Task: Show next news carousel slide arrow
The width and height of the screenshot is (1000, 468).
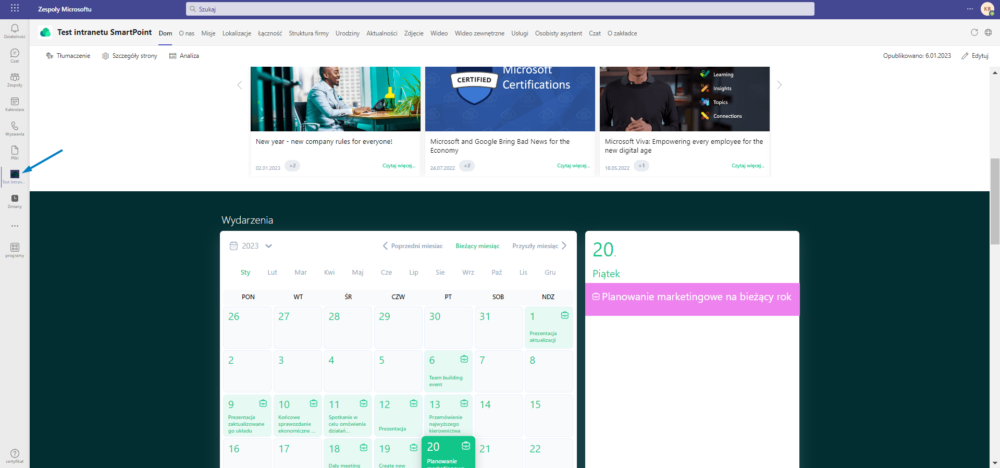Action: point(779,85)
